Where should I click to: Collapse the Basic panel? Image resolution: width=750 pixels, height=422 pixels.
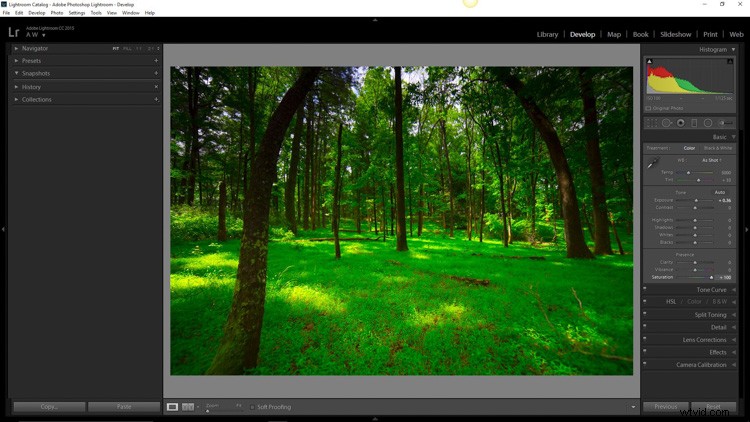click(733, 137)
